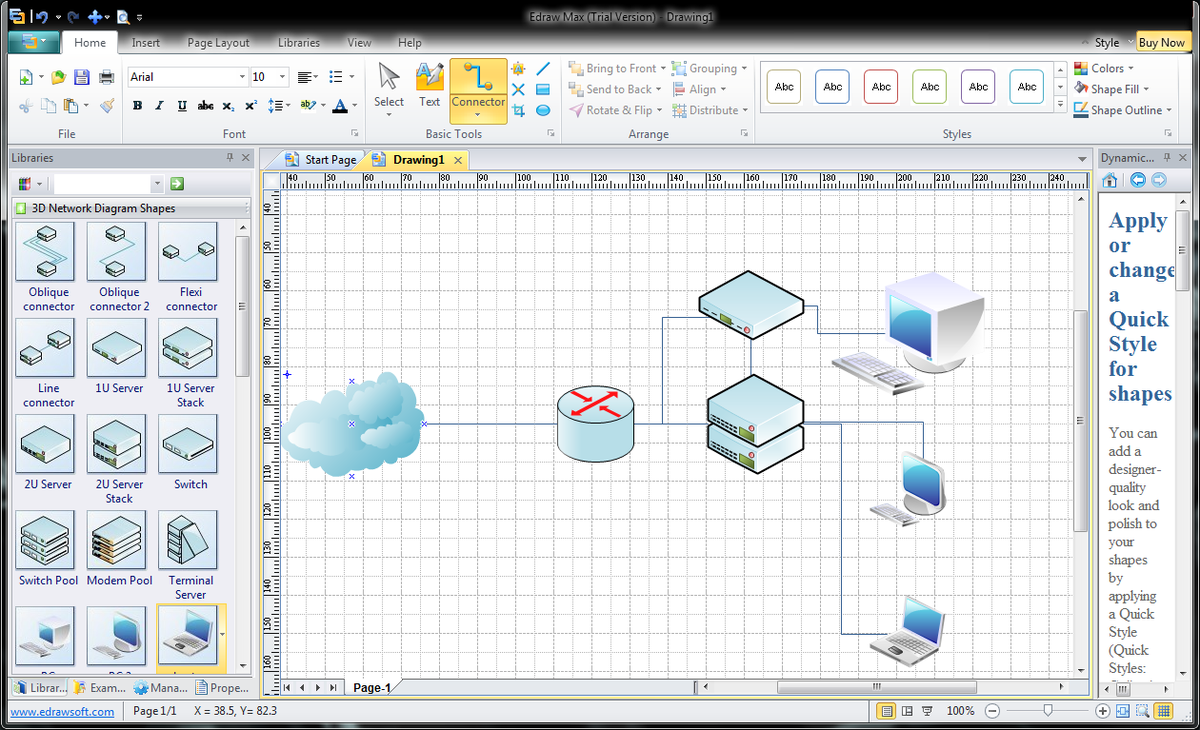Select the crop tool icon
Screen dimensions: 1200x730
[518, 111]
